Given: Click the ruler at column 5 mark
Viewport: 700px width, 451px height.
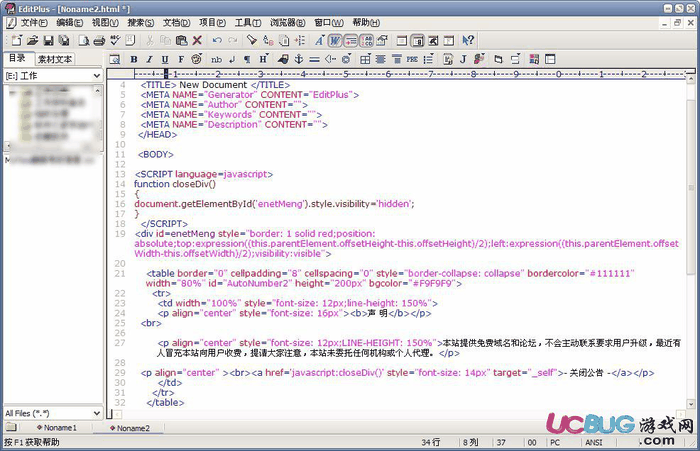Looking at the screenshot, I should [345, 74].
